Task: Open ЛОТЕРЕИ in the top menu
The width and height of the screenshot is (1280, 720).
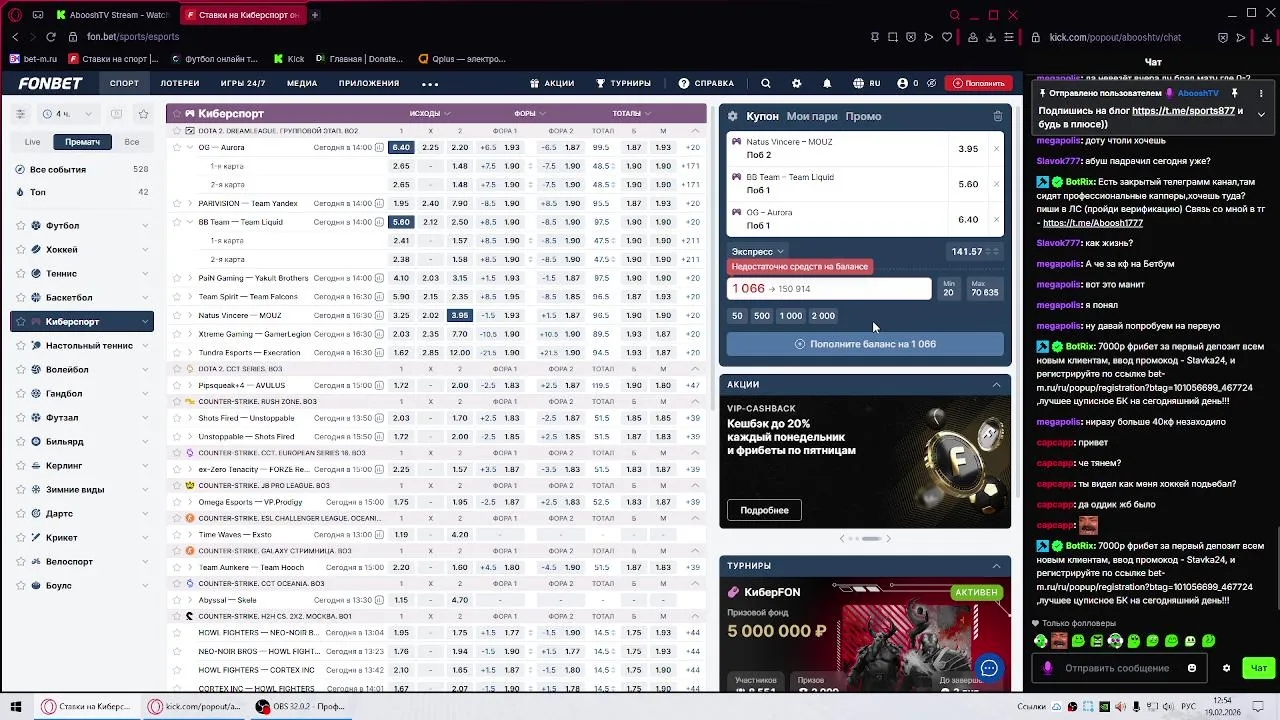Action: (180, 83)
